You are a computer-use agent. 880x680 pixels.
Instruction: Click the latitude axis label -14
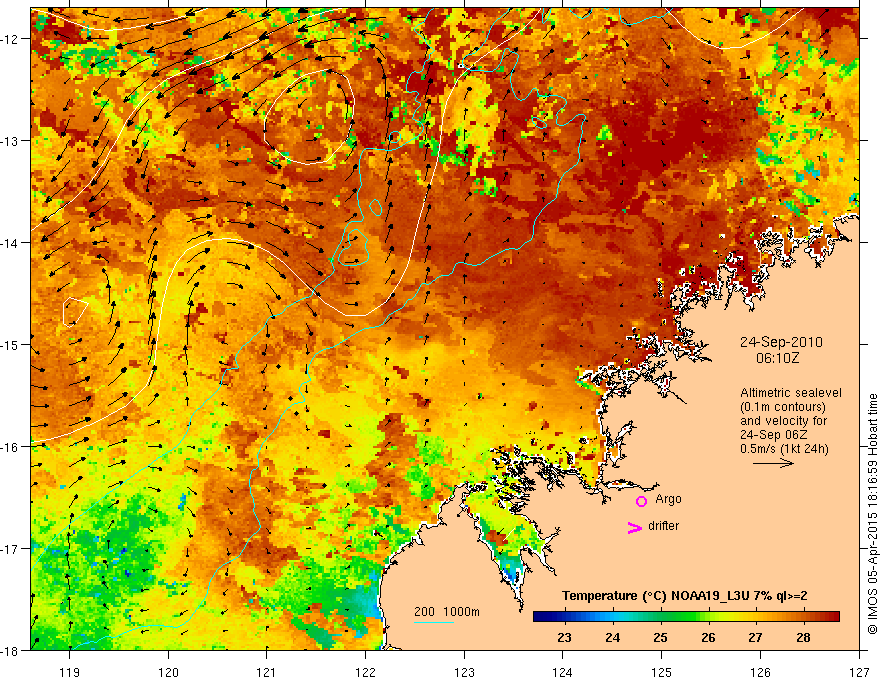coord(10,242)
